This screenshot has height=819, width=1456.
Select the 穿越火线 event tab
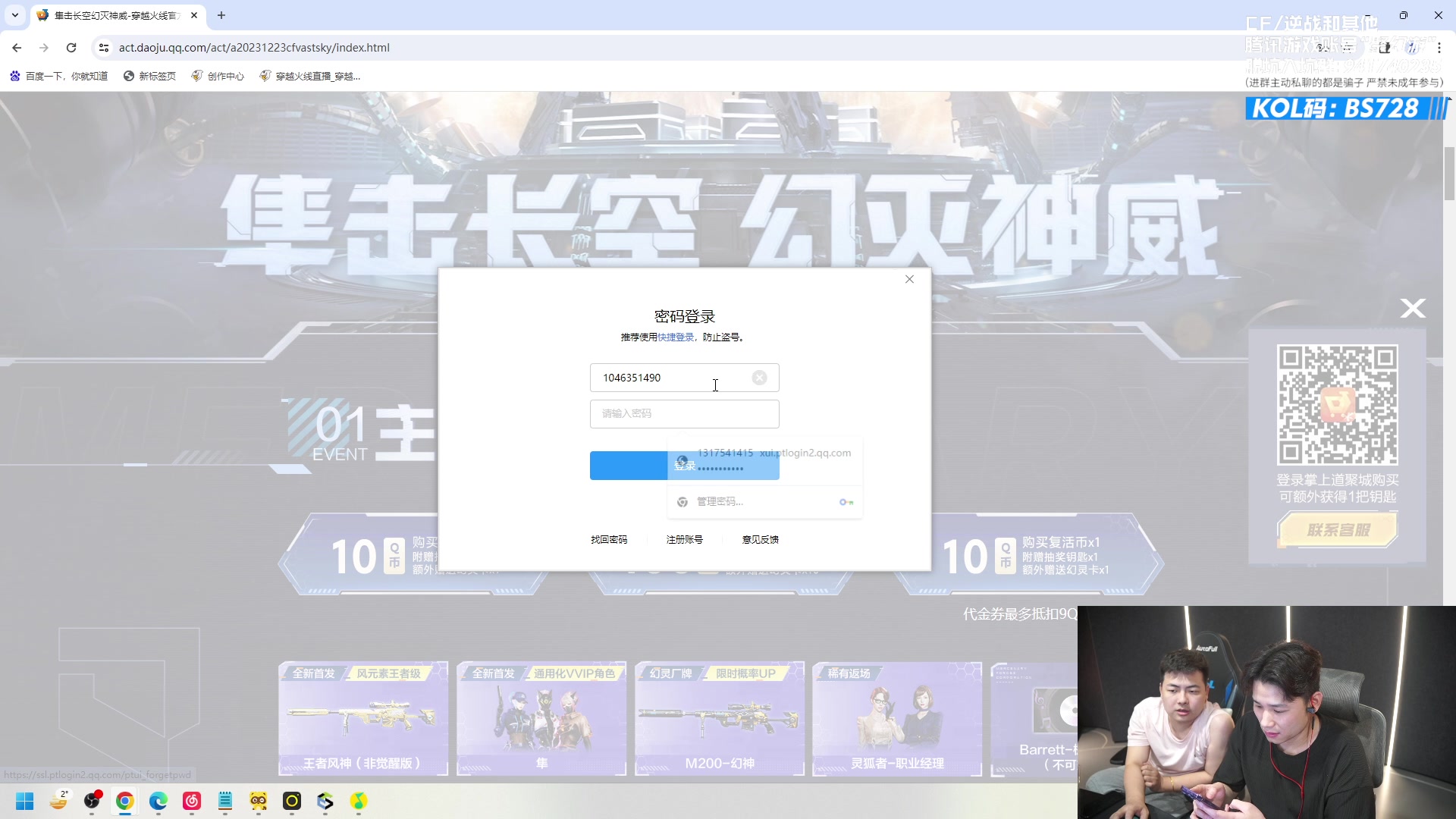(118, 15)
